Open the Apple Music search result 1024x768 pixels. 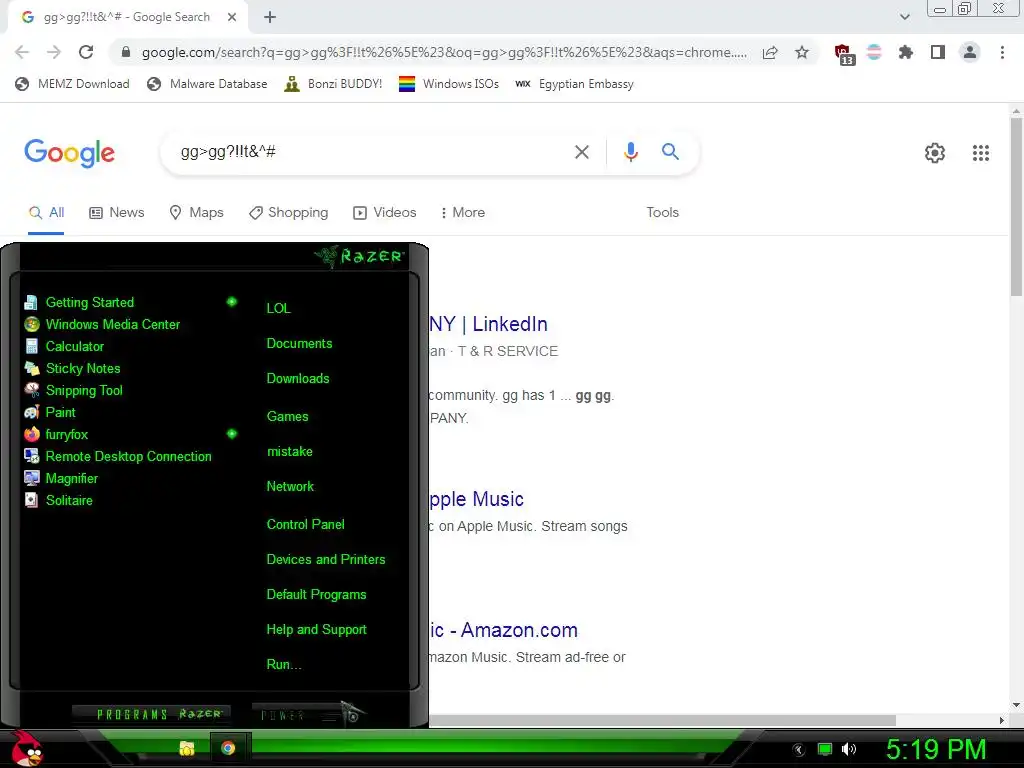coord(476,499)
